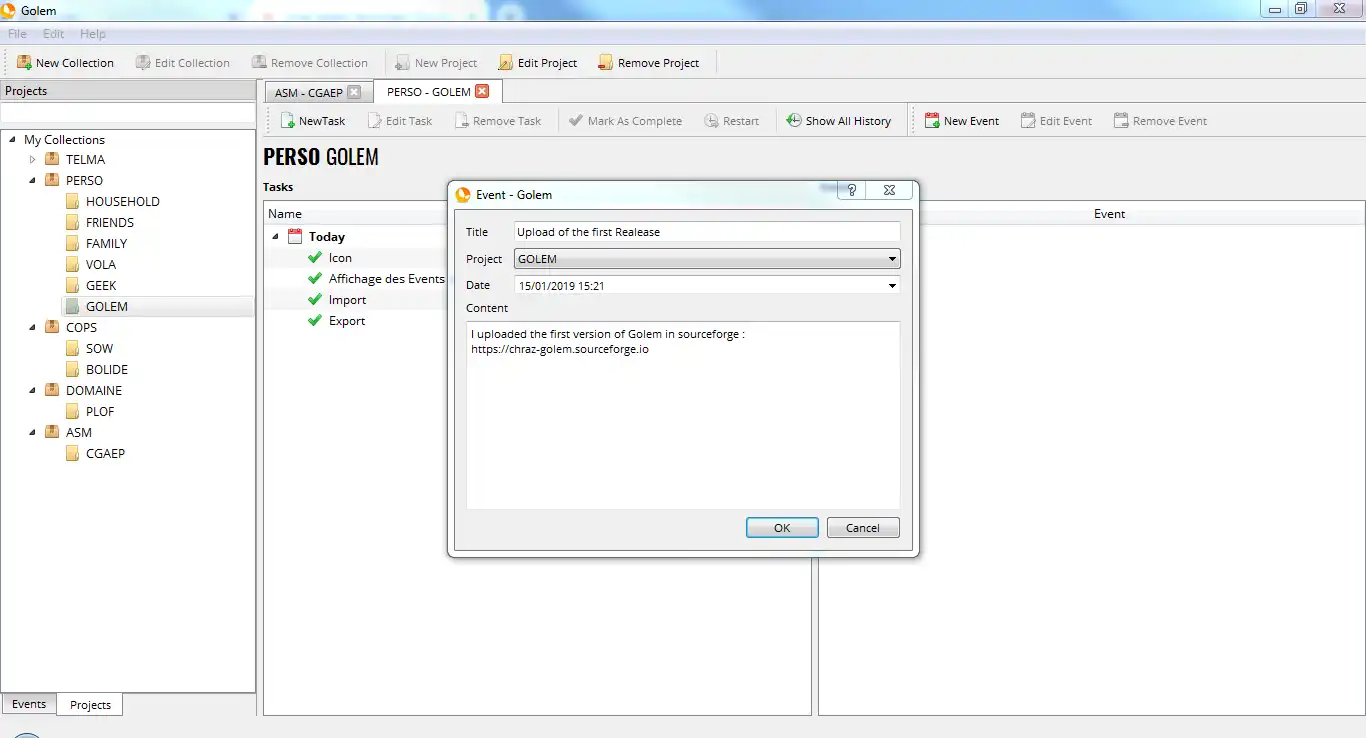Select the CGAEP project in tree
The width and height of the screenshot is (1366, 738).
[106, 453]
